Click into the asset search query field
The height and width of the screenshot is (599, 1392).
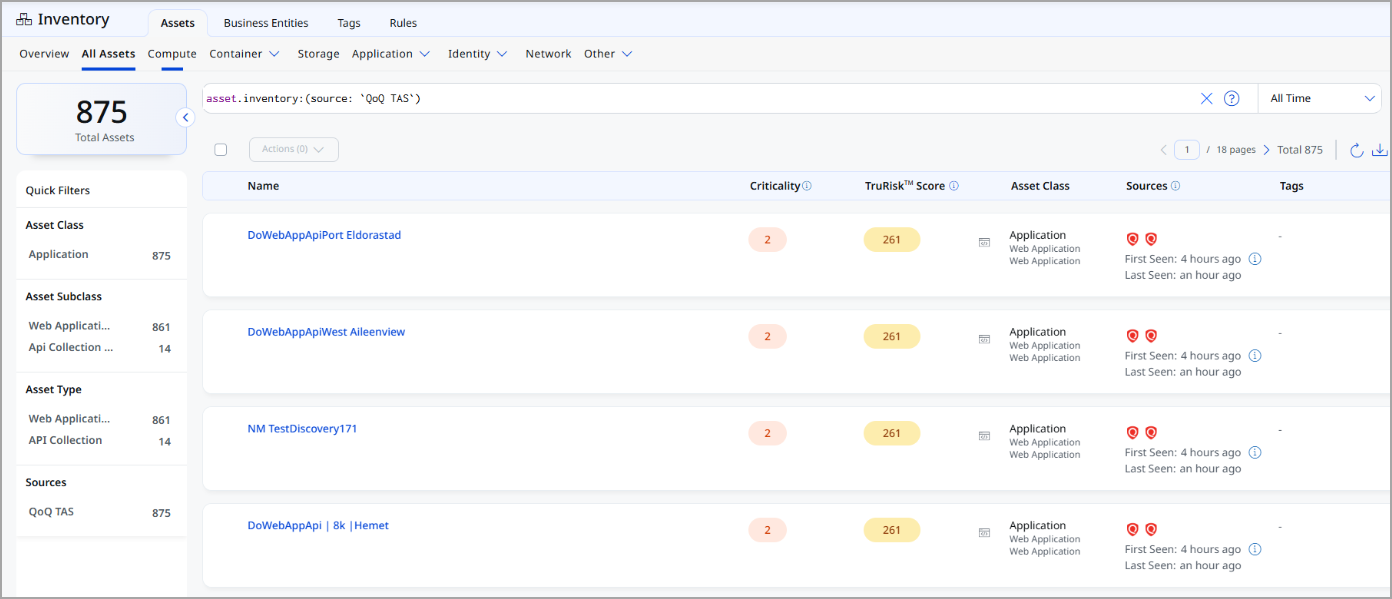pyautogui.click(x=697, y=98)
